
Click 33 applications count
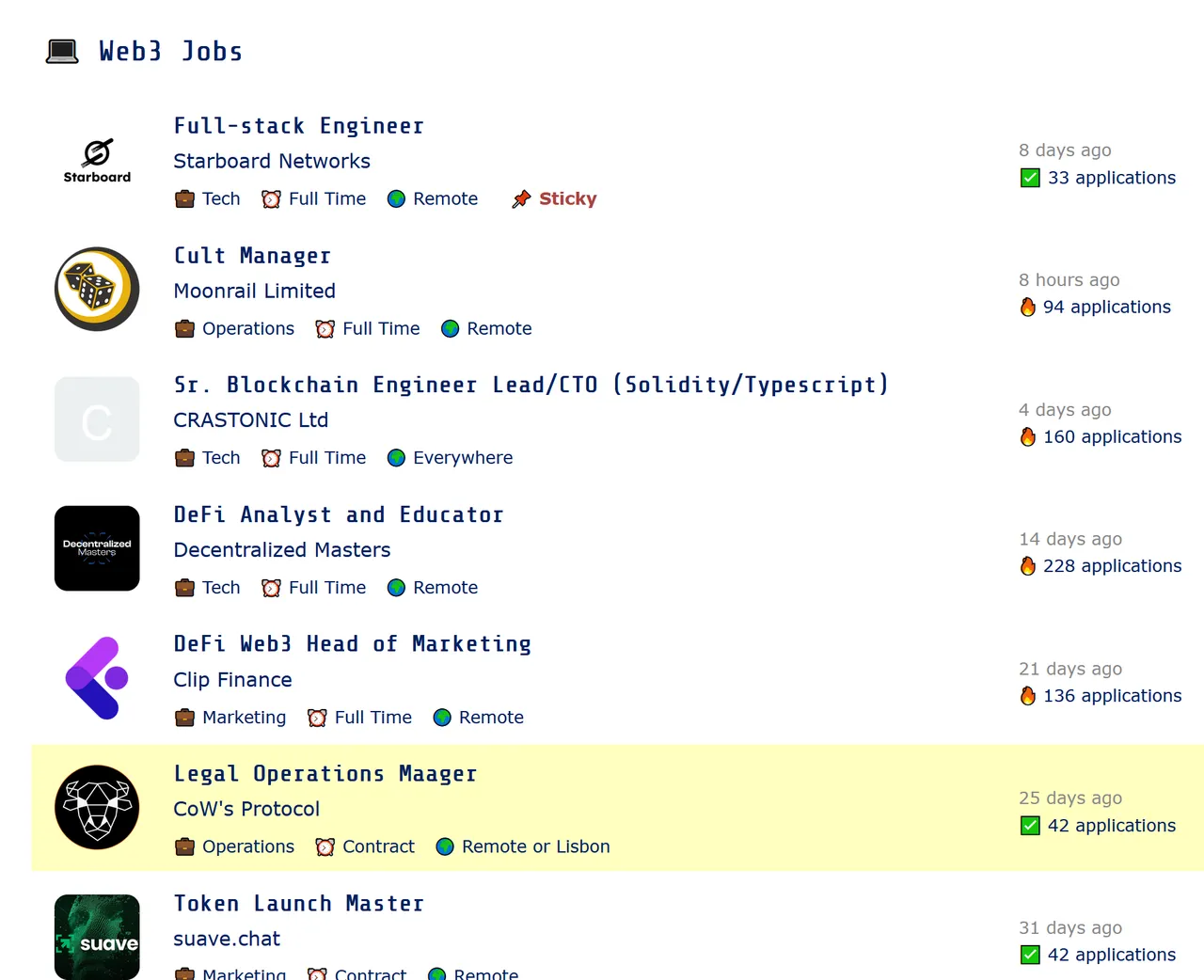coord(1112,178)
